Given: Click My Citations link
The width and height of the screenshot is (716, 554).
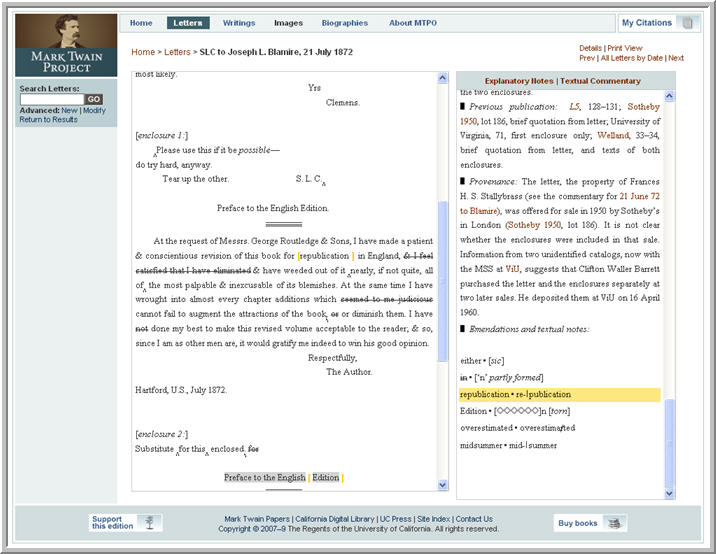Looking at the screenshot, I should coord(647,23).
